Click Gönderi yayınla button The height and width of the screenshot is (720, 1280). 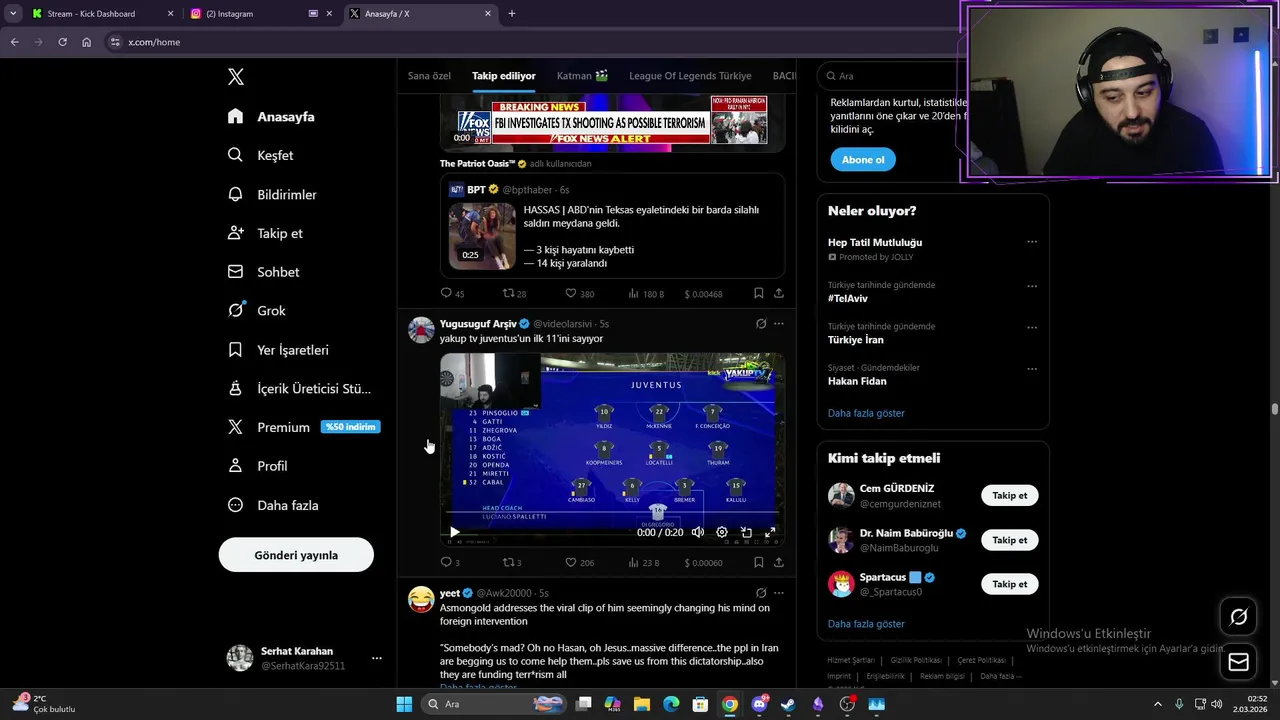(x=296, y=555)
